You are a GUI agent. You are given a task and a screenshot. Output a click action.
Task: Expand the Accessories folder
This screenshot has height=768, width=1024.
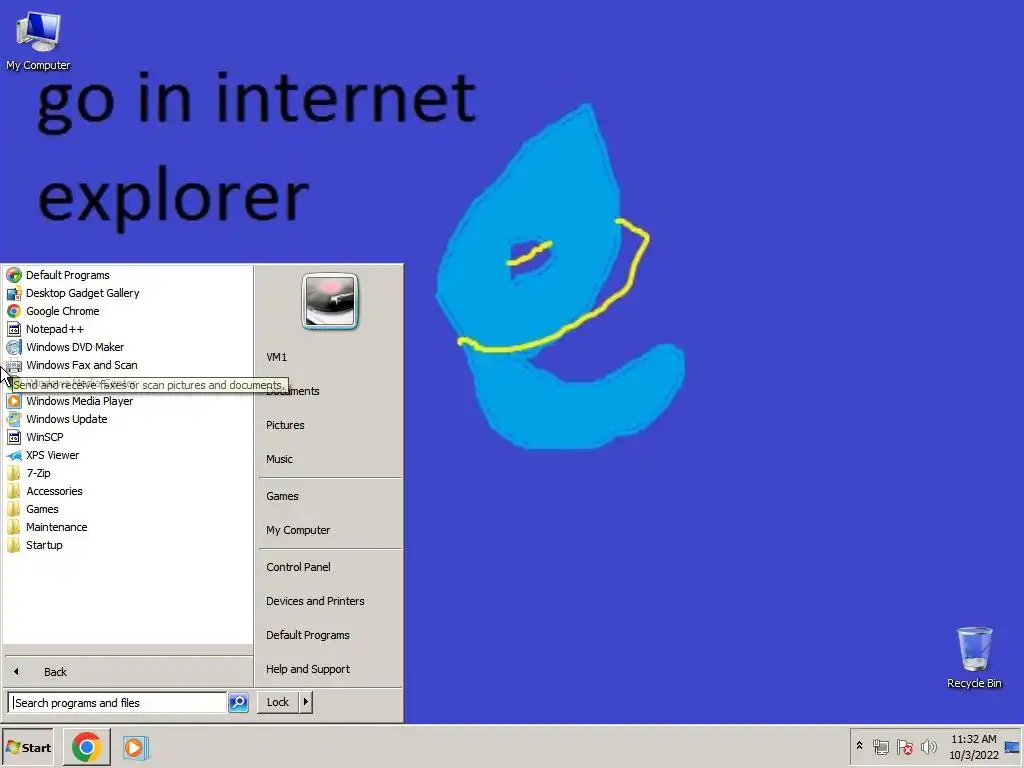[x=127, y=491]
